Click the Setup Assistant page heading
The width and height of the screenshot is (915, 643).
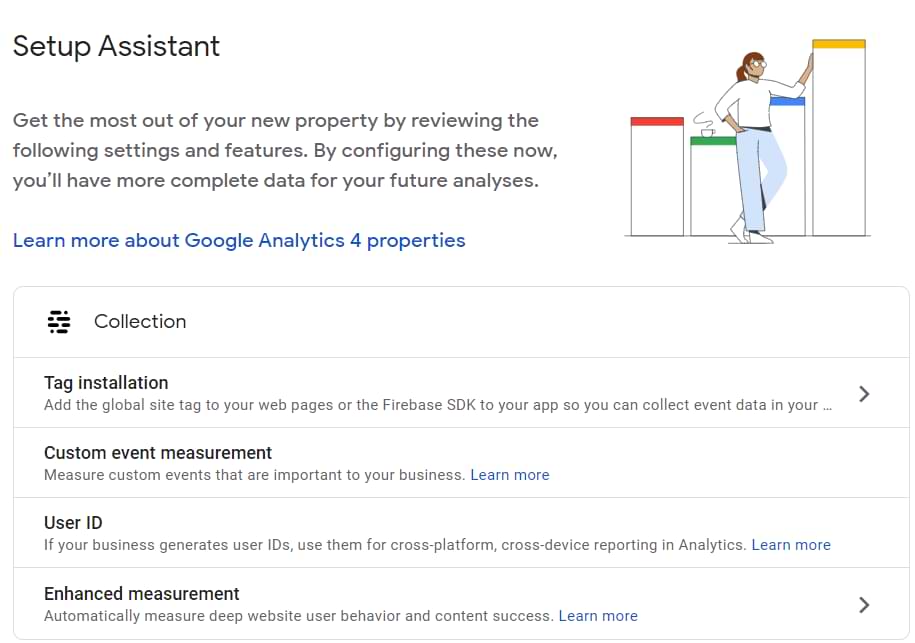[x=116, y=46]
